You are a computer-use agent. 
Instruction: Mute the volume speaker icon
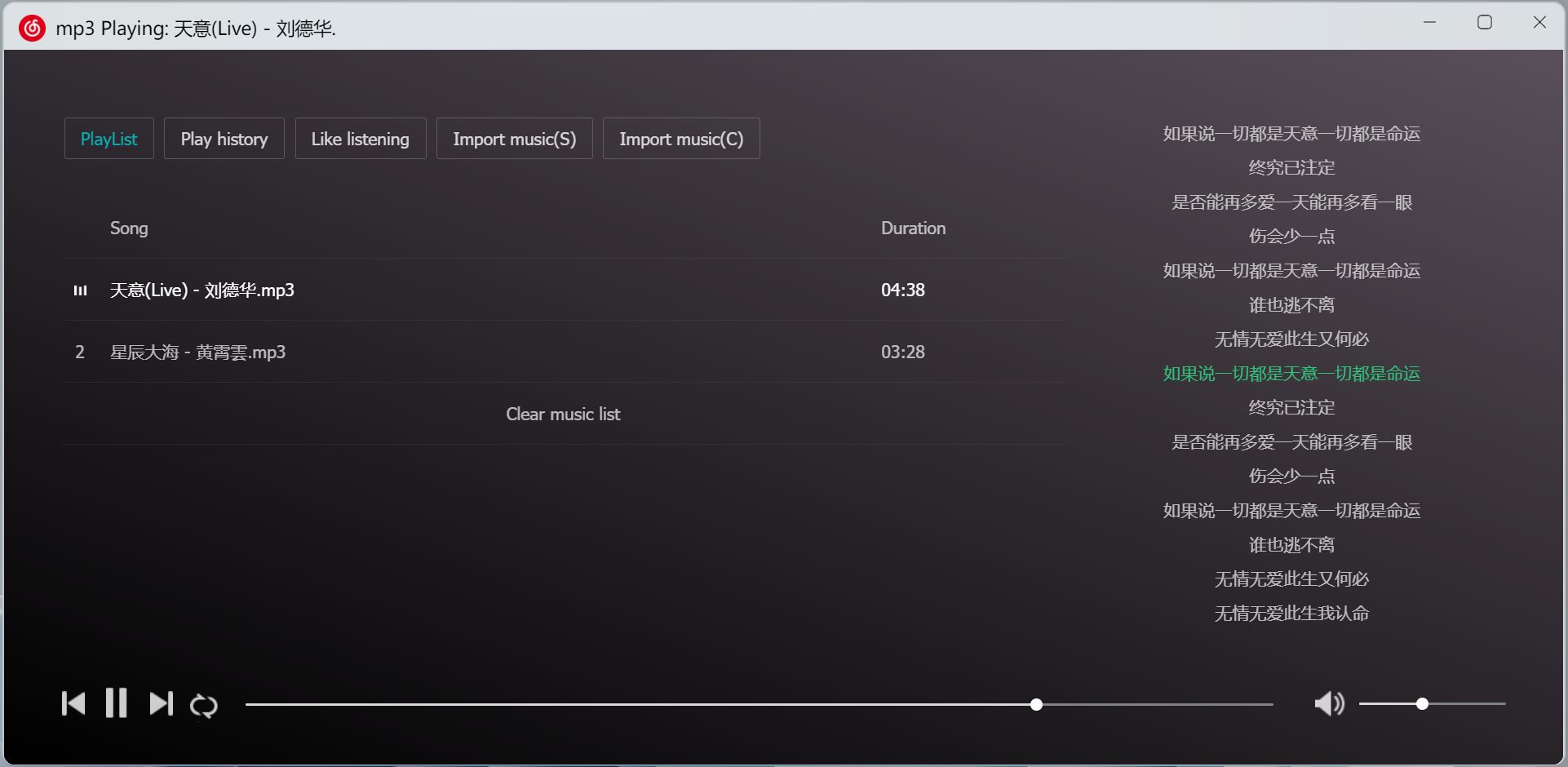tap(1329, 703)
